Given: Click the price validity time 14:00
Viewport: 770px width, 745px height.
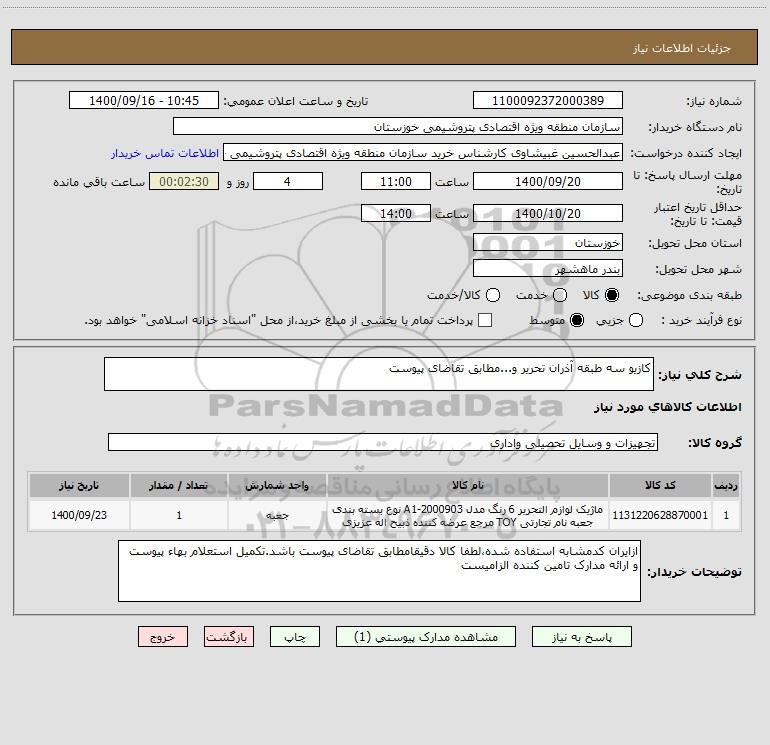Looking at the screenshot, I should tap(396, 213).
